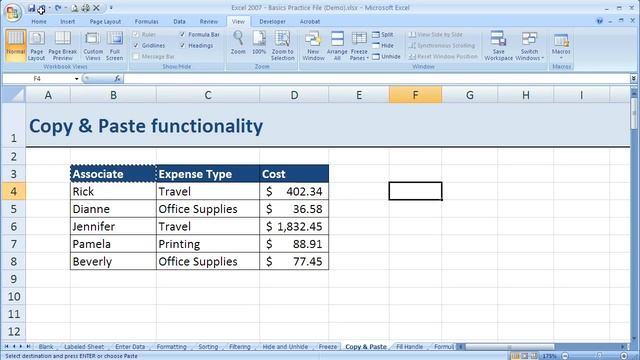Select column F header
Viewport: 640px width, 360px height.
click(x=415, y=95)
